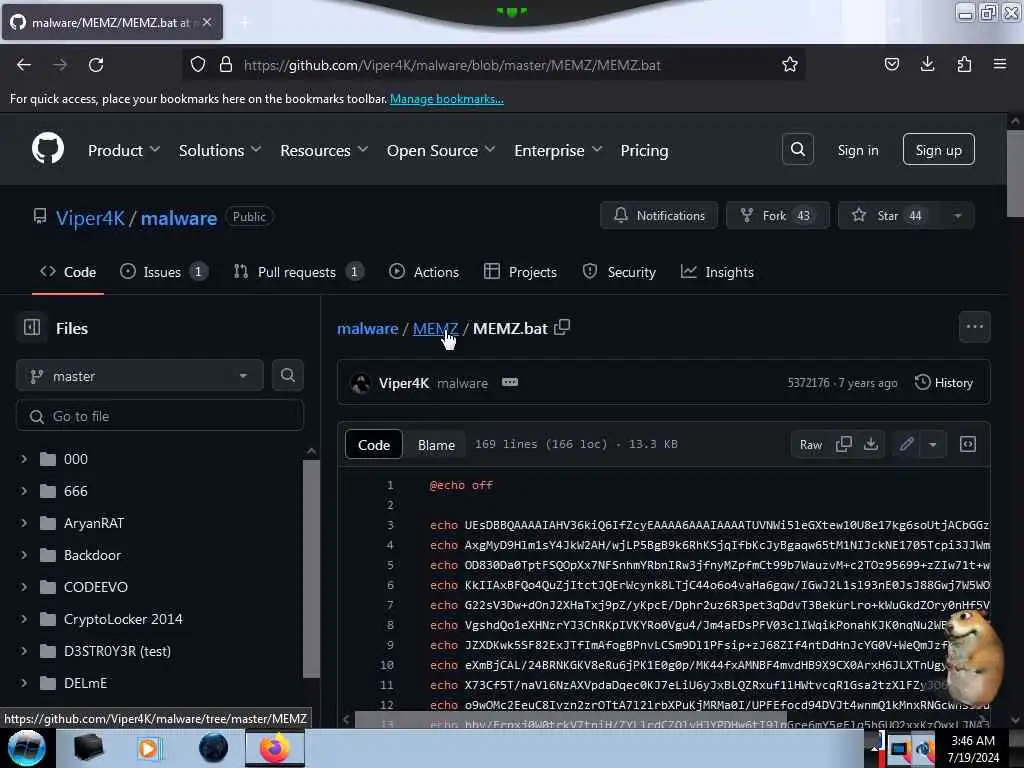Expand the Enterprise menu
The width and height of the screenshot is (1024, 768).
(x=558, y=150)
